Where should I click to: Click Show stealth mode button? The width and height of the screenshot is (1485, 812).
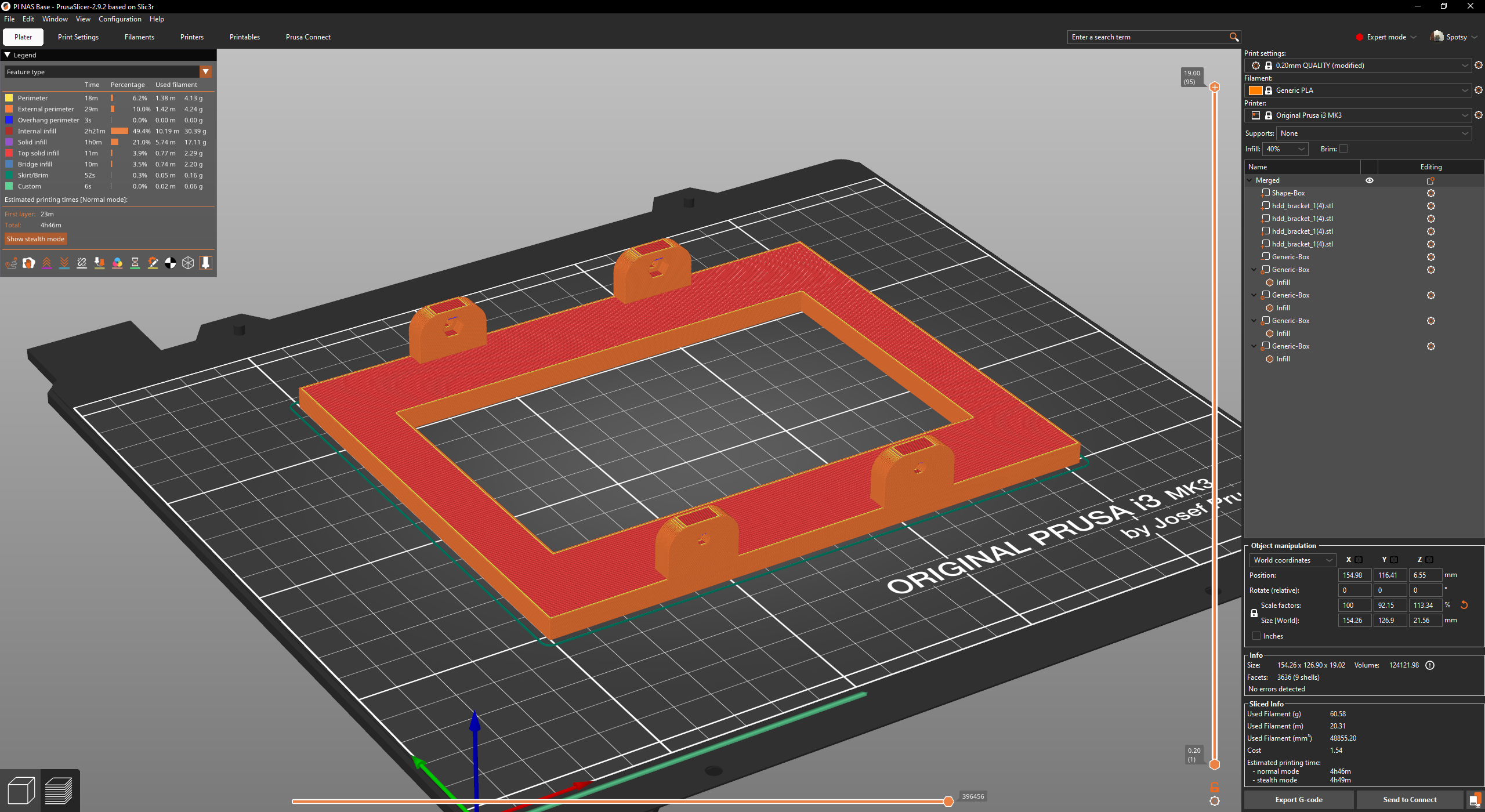point(35,239)
